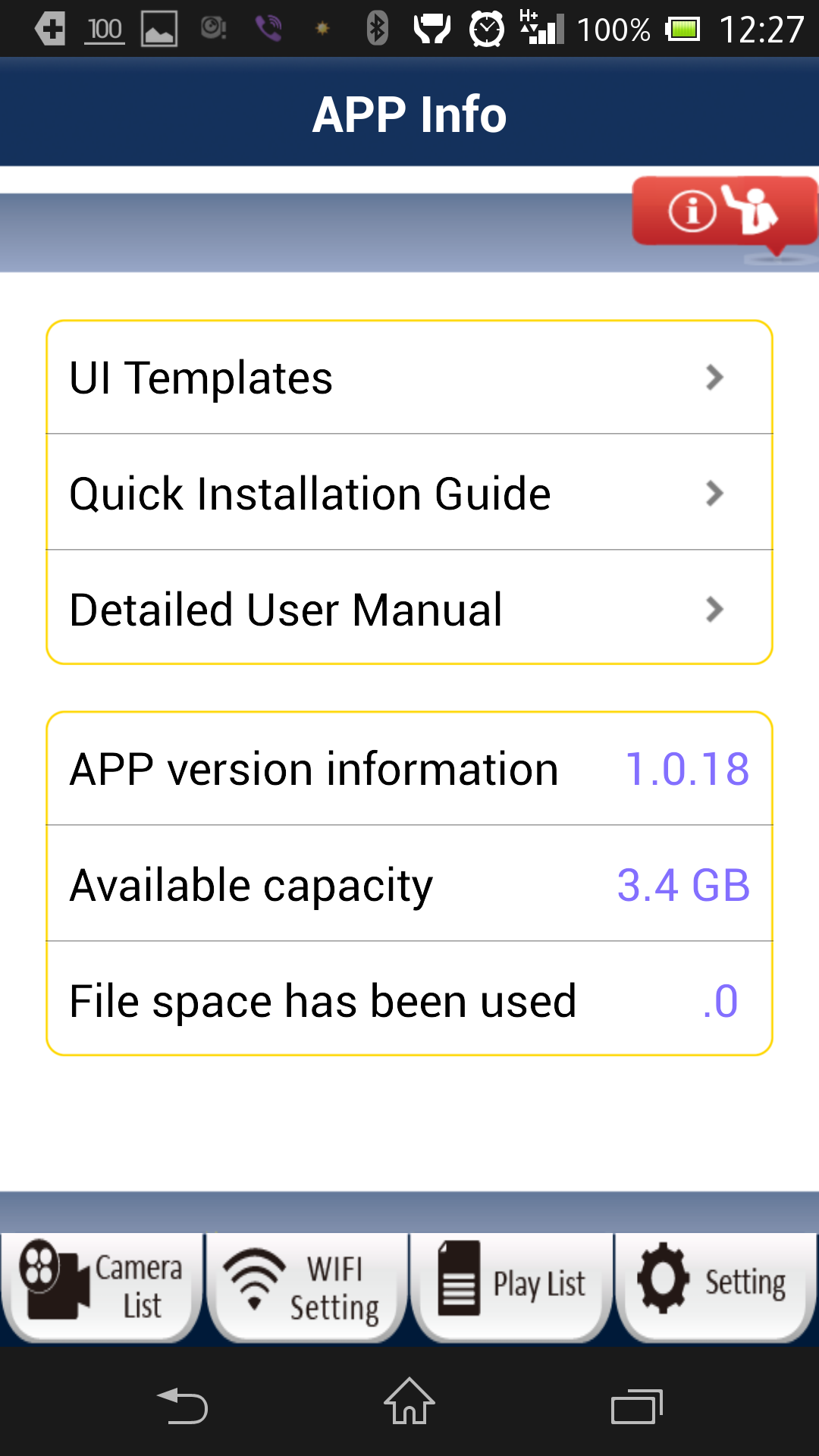Screen dimensions: 819x1456
Task: Tap the APP version information row
Action: pyautogui.click(x=409, y=769)
